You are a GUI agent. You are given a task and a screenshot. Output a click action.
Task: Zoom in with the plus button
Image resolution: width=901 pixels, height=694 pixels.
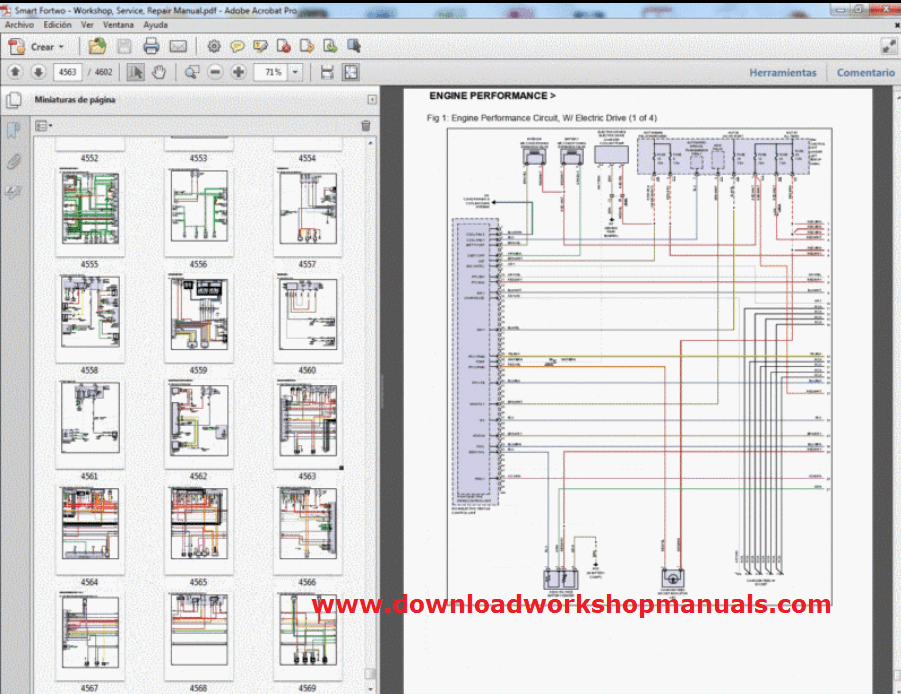pos(238,72)
